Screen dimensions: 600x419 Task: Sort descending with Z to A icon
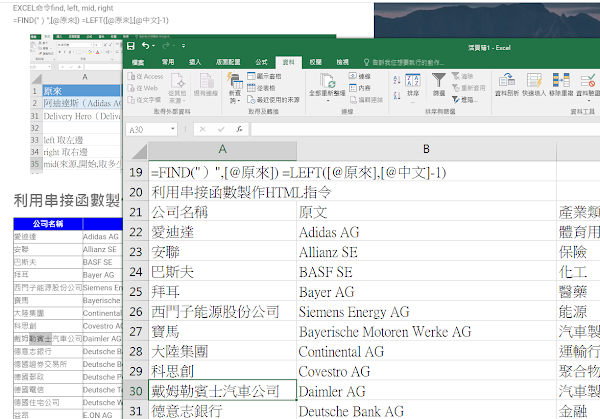click(x=397, y=95)
